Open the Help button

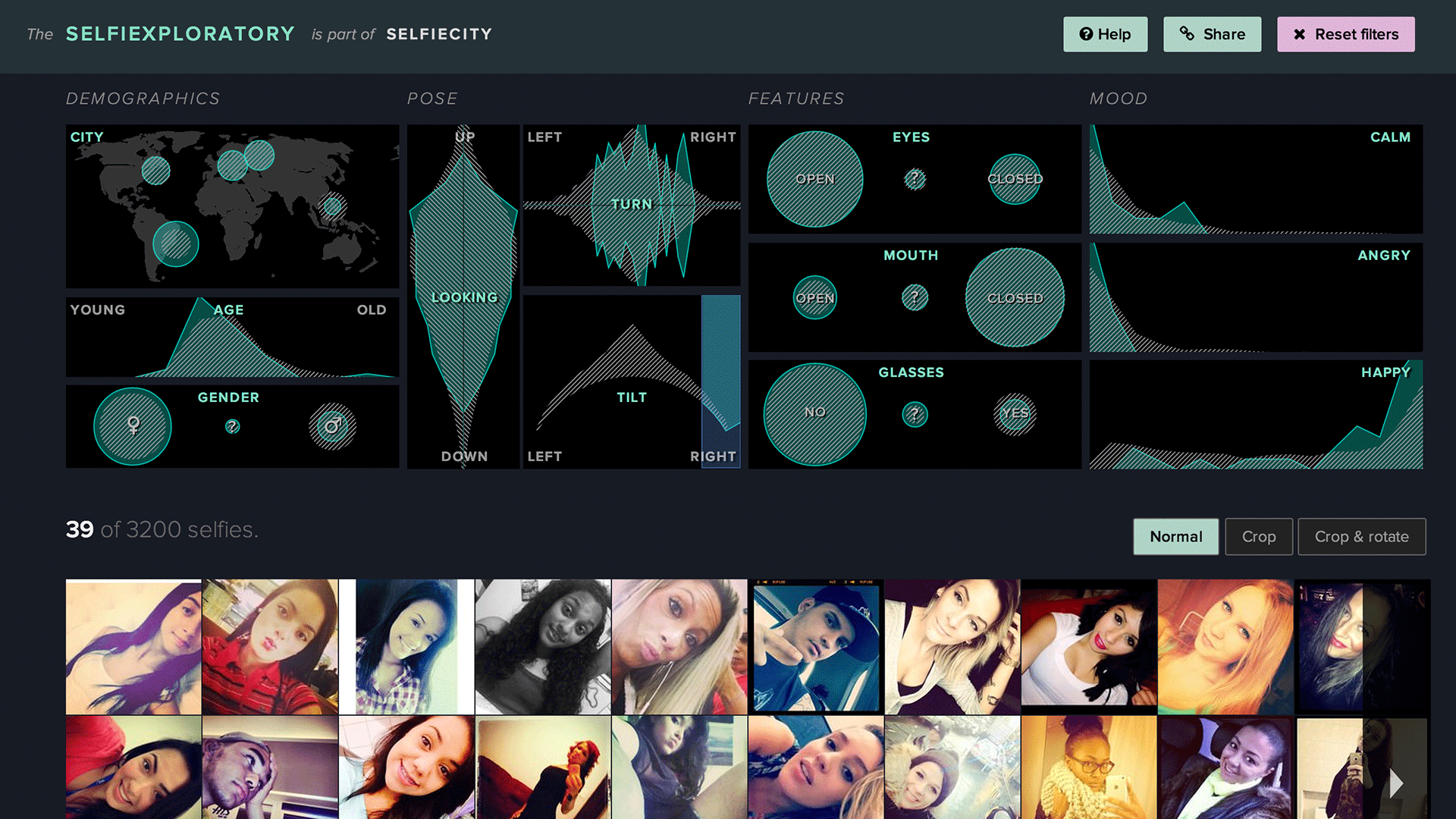click(x=1105, y=34)
